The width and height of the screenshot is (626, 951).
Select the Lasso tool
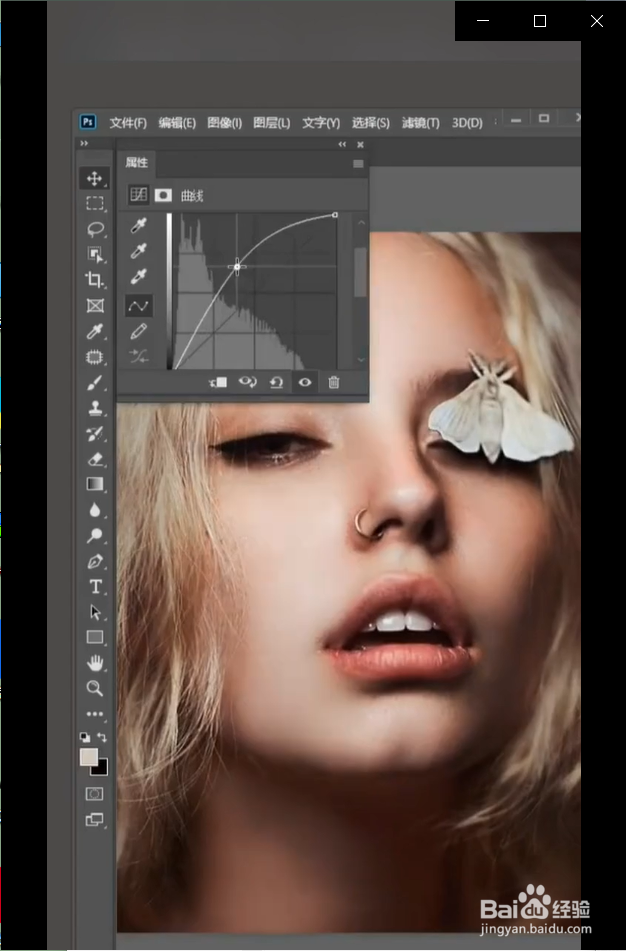95,229
